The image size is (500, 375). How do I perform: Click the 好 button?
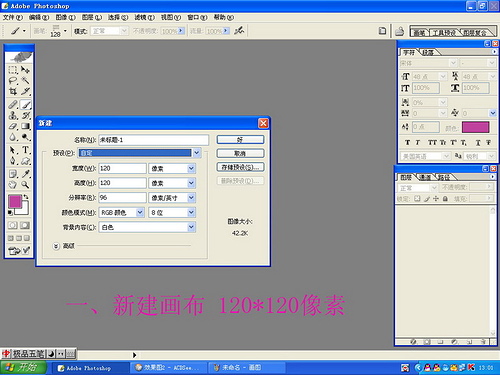coord(240,140)
